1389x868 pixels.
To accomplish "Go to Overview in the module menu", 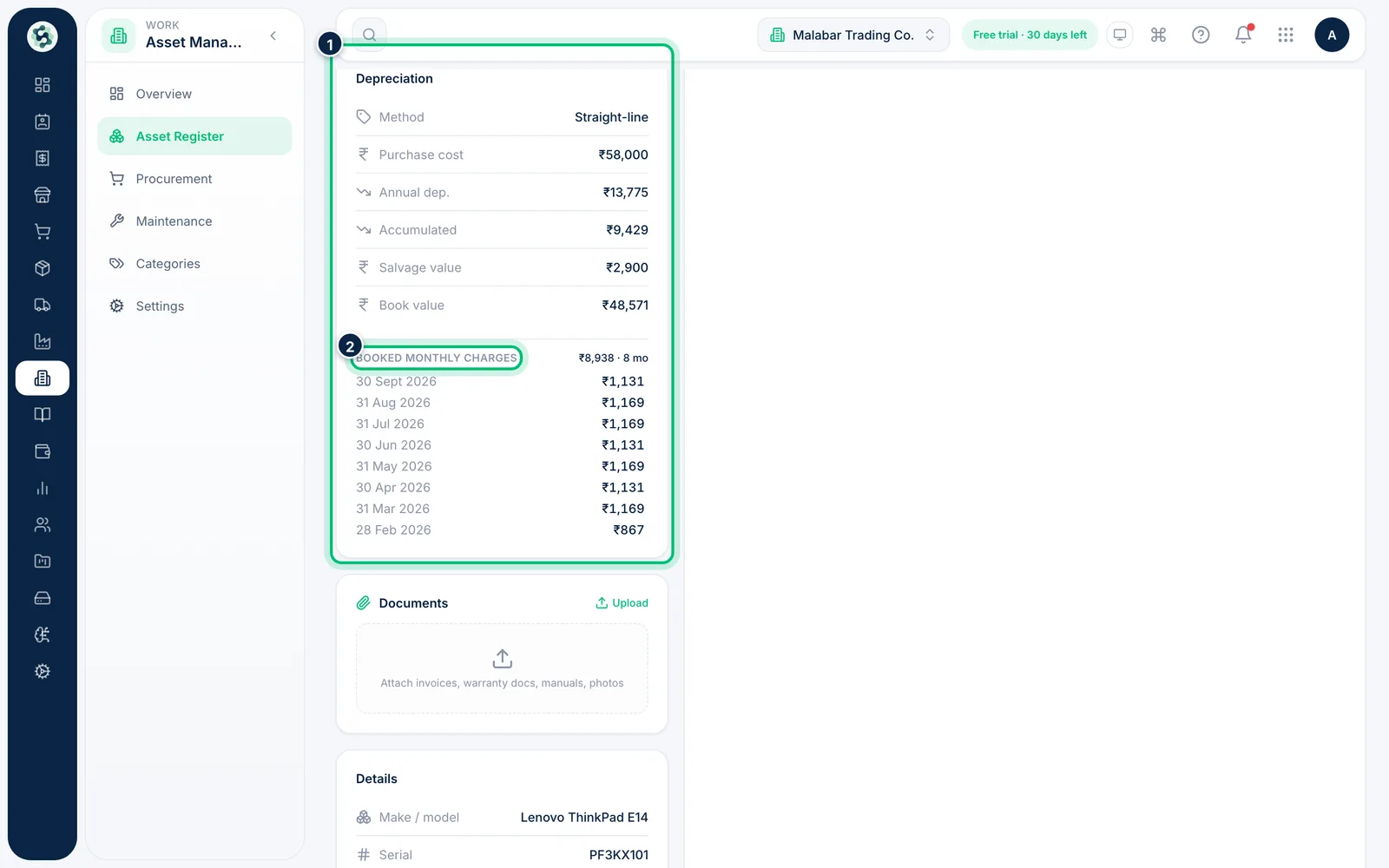I will (194, 94).
